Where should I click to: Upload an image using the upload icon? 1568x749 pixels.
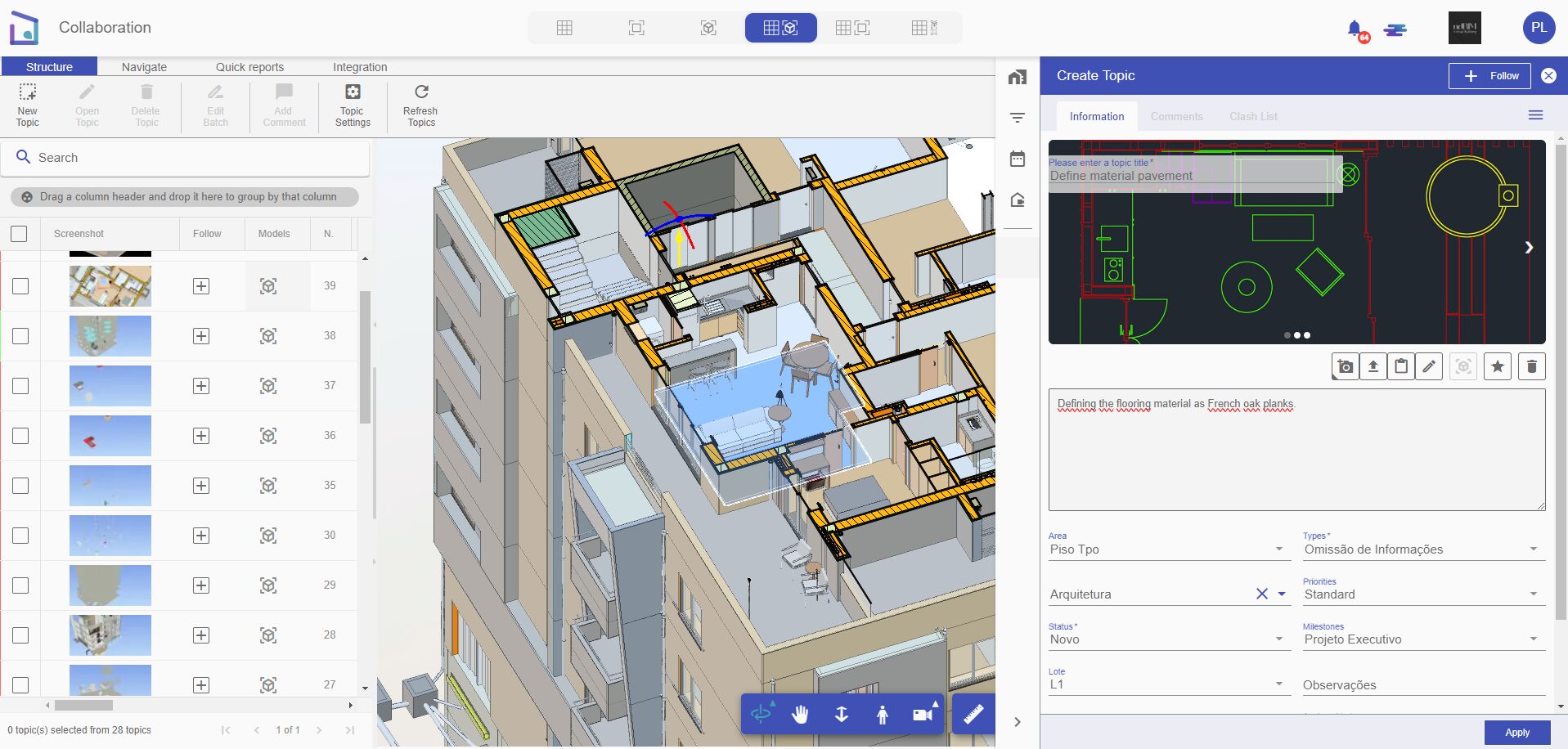pos(1373,366)
